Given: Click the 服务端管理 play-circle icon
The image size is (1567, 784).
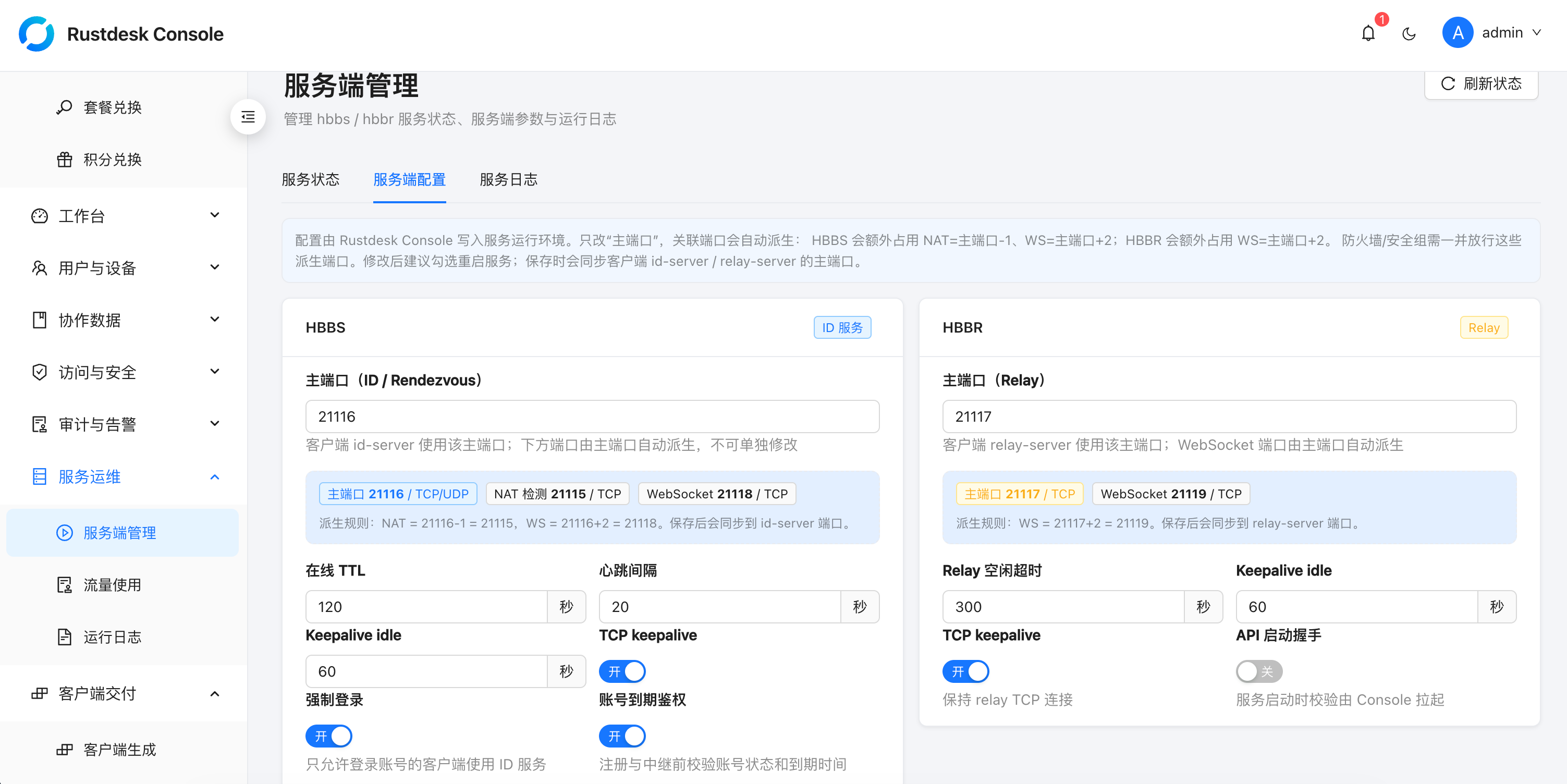Looking at the screenshot, I should pos(65,533).
